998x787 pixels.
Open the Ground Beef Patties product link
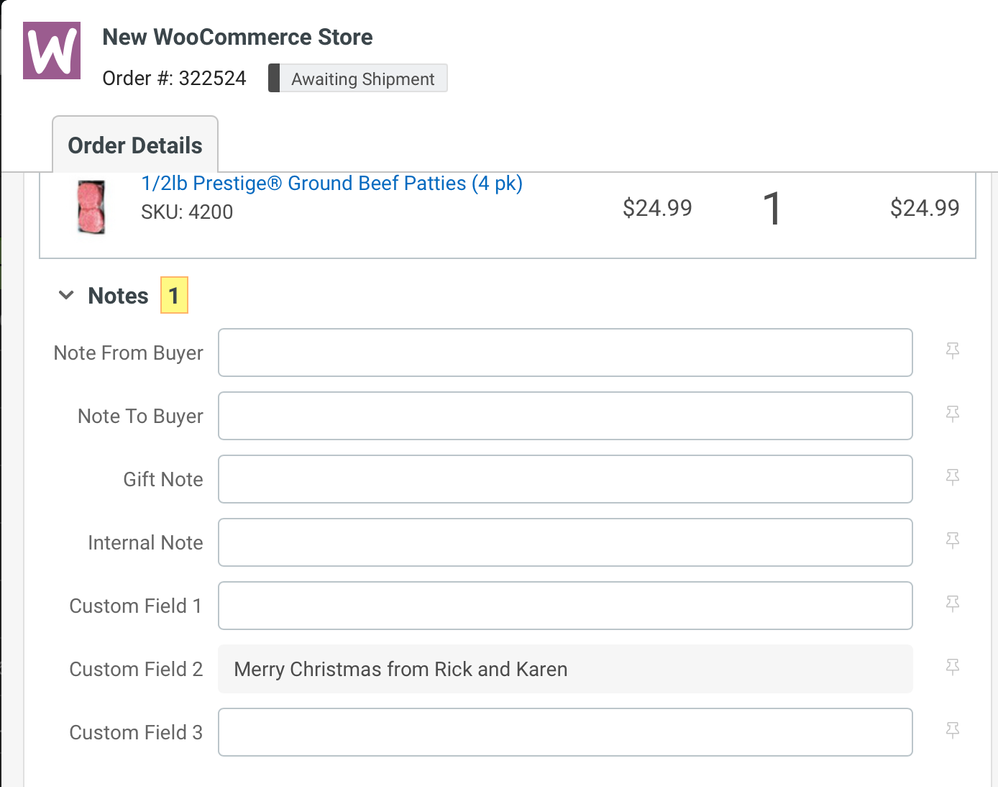(x=331, y=184)
